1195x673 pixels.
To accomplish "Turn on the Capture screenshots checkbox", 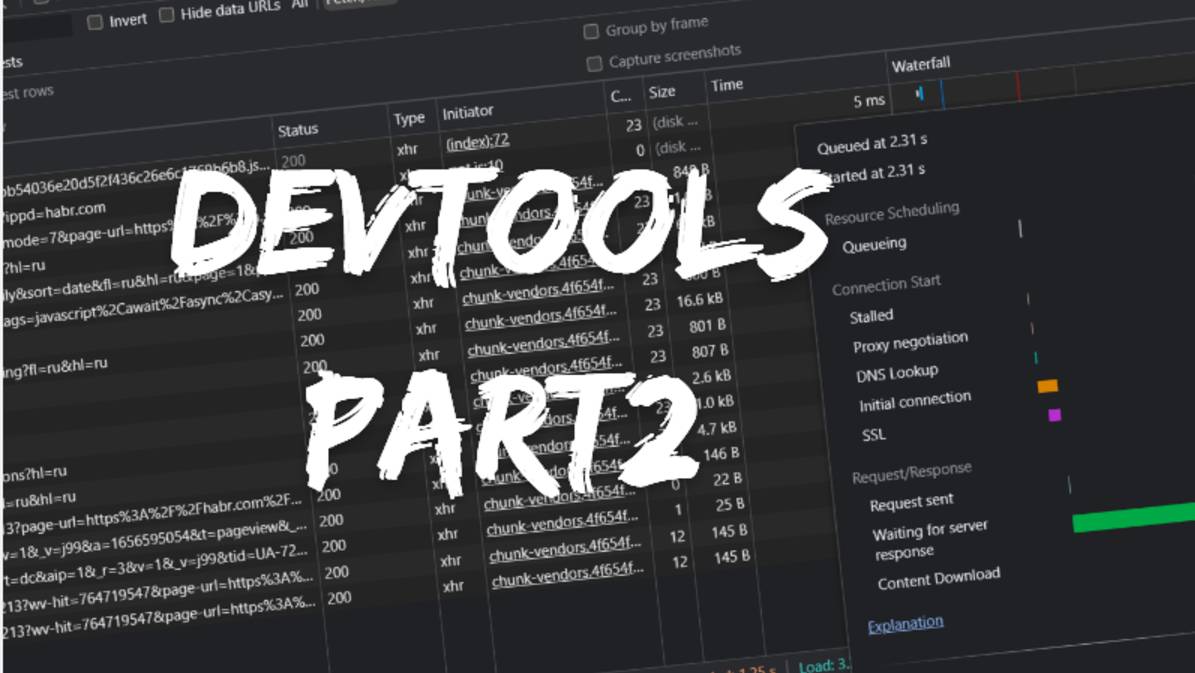I will [x=594, y=64].
